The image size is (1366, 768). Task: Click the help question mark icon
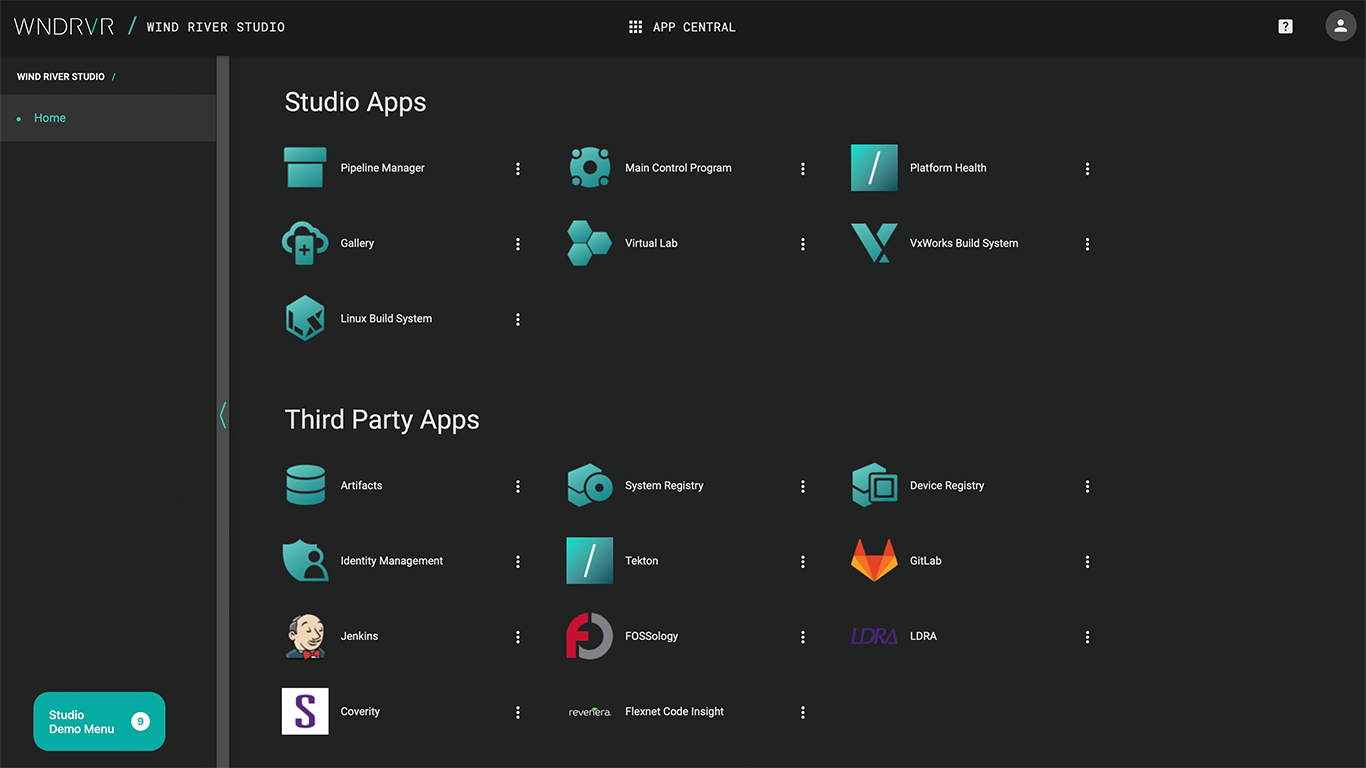pos(1286,27)
